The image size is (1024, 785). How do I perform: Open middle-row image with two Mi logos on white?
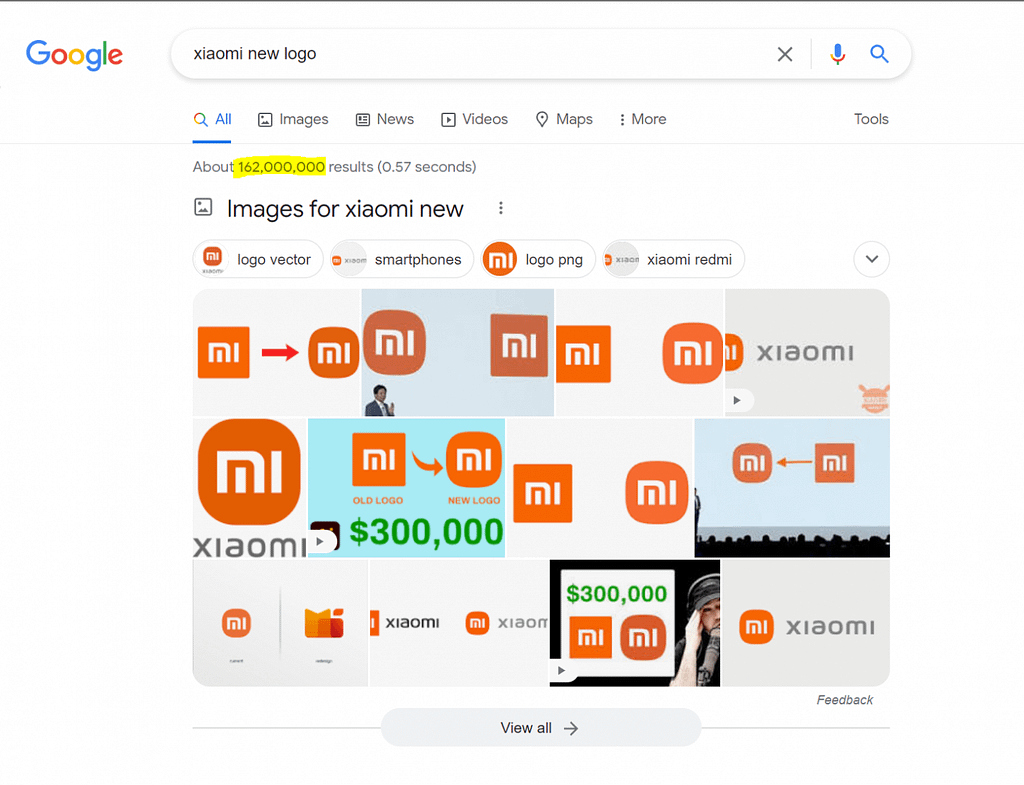coord(600,488)
